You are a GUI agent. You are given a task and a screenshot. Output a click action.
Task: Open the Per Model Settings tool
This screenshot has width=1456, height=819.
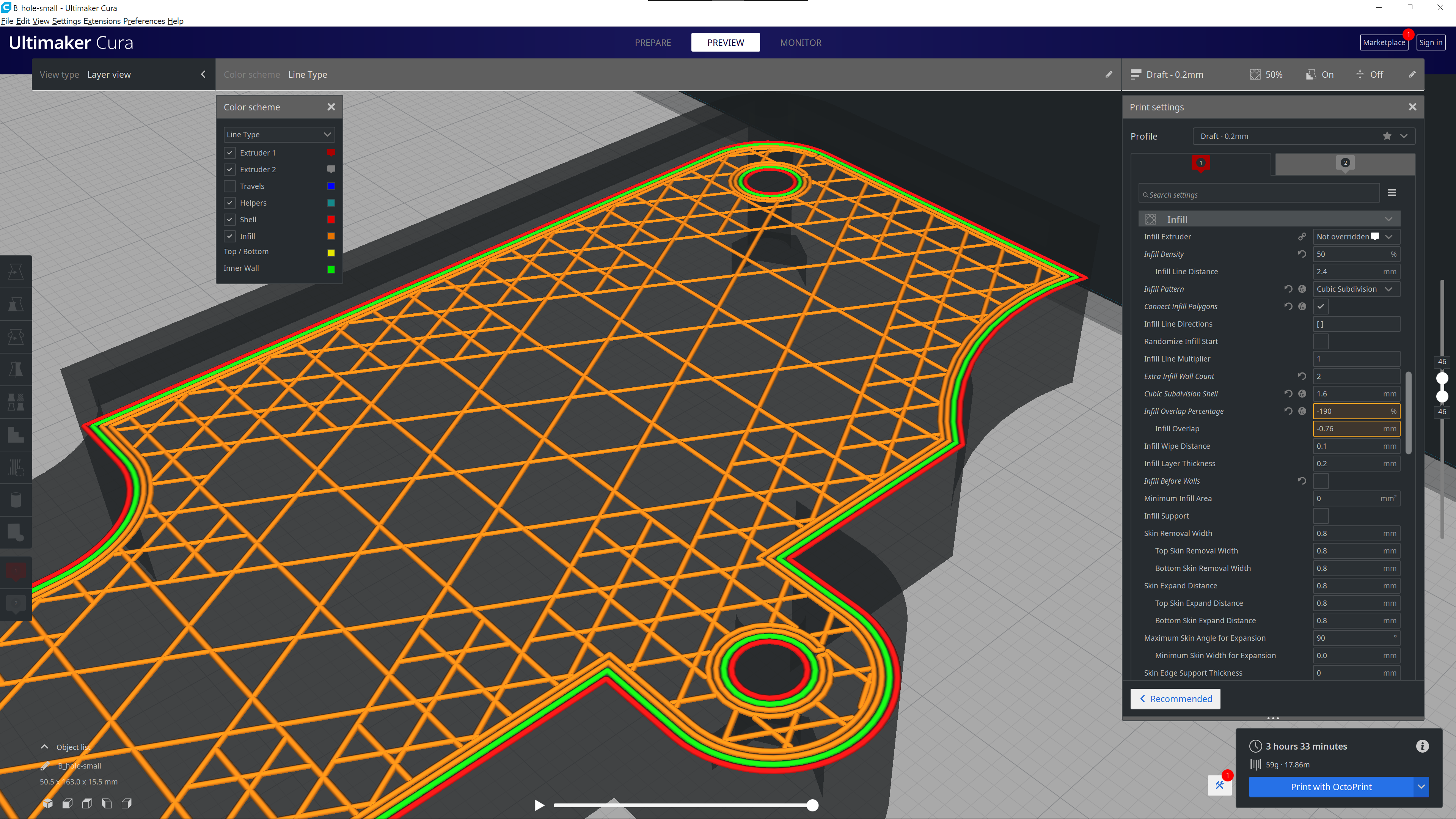tap(16, 402)
